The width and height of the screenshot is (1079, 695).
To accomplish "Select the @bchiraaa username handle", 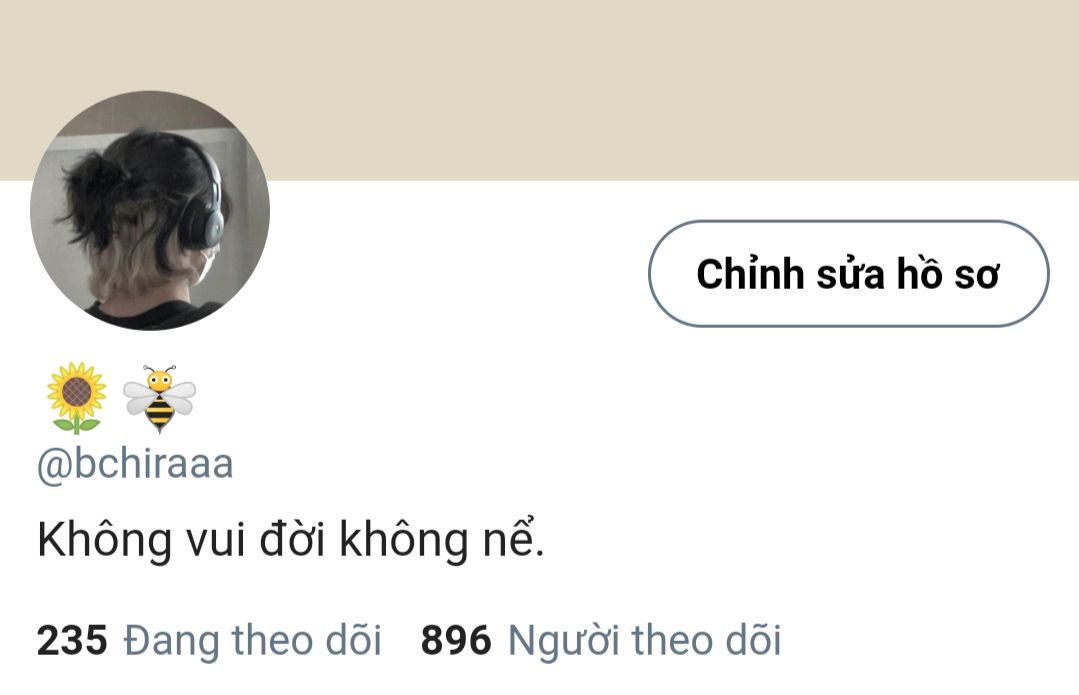I will 135,464.
